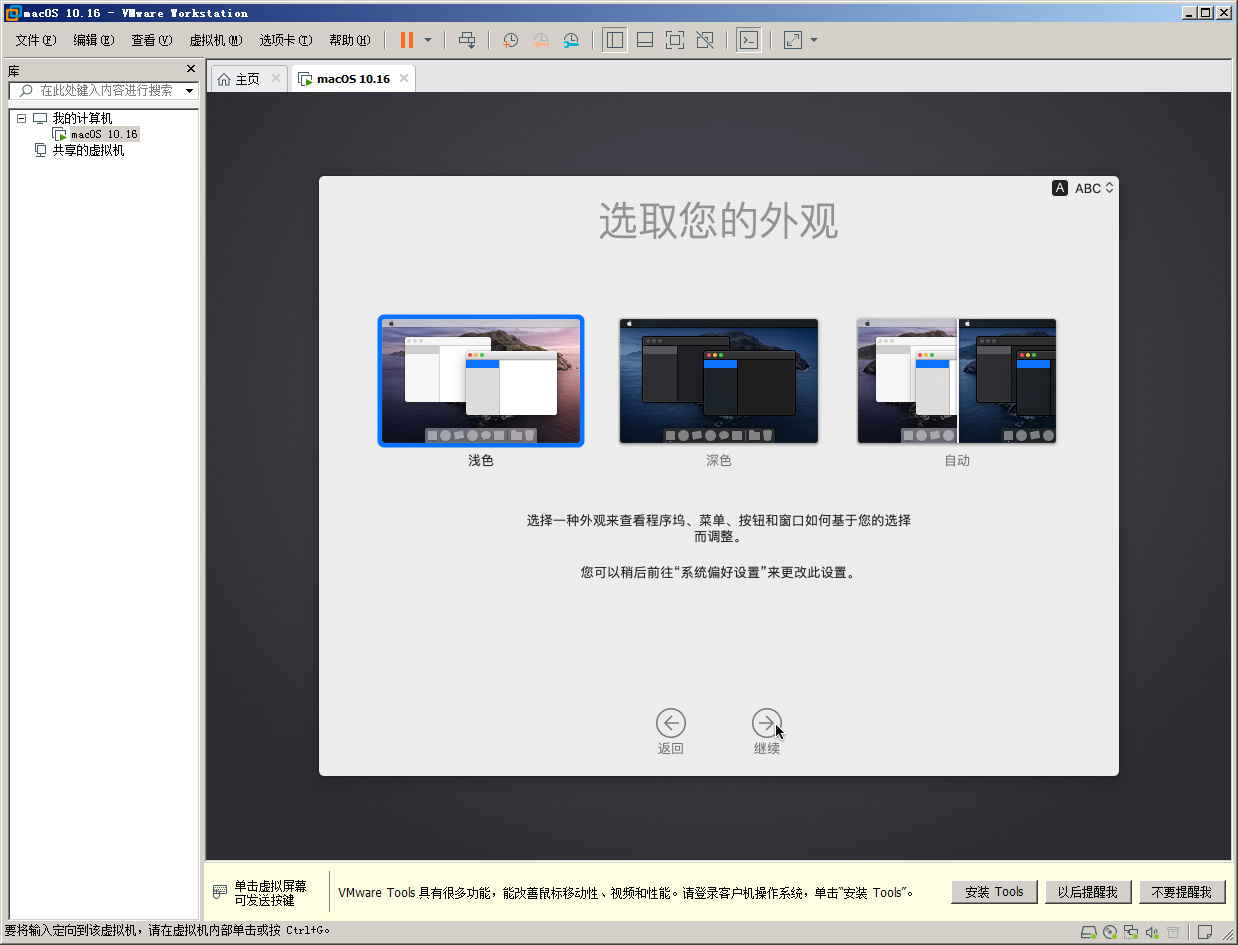Open the 文件 menu
The height and width of the screenshot is (945, 1238).
tap(36, 40)
